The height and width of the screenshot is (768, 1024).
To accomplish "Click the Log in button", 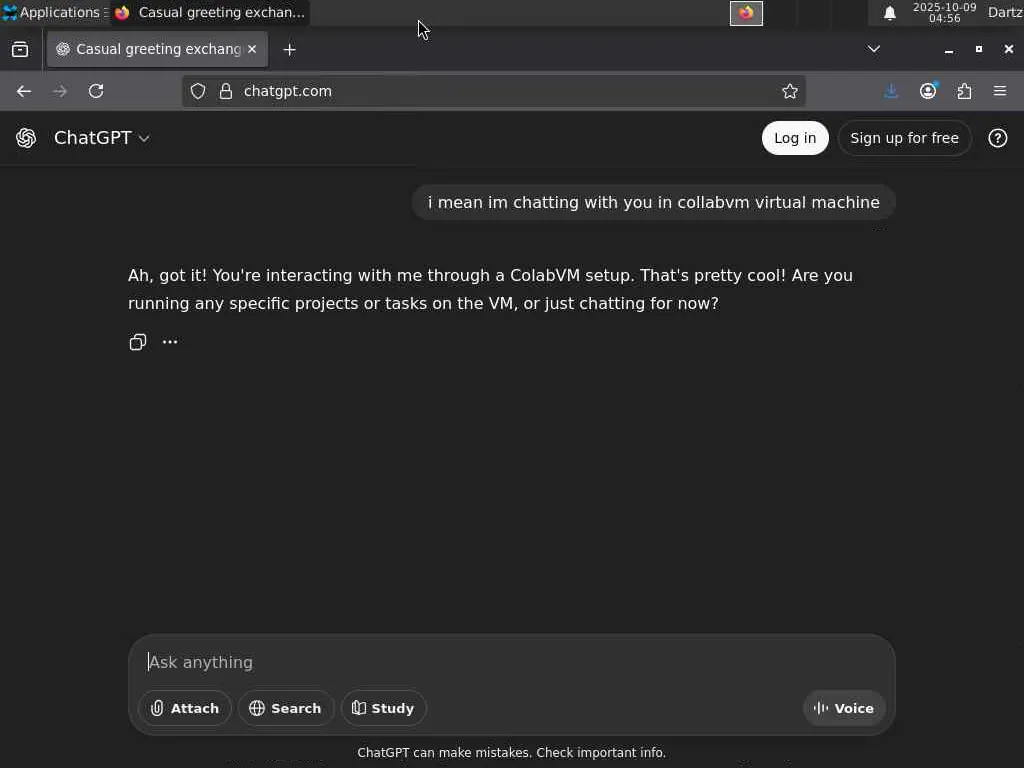I will [795, 138].
